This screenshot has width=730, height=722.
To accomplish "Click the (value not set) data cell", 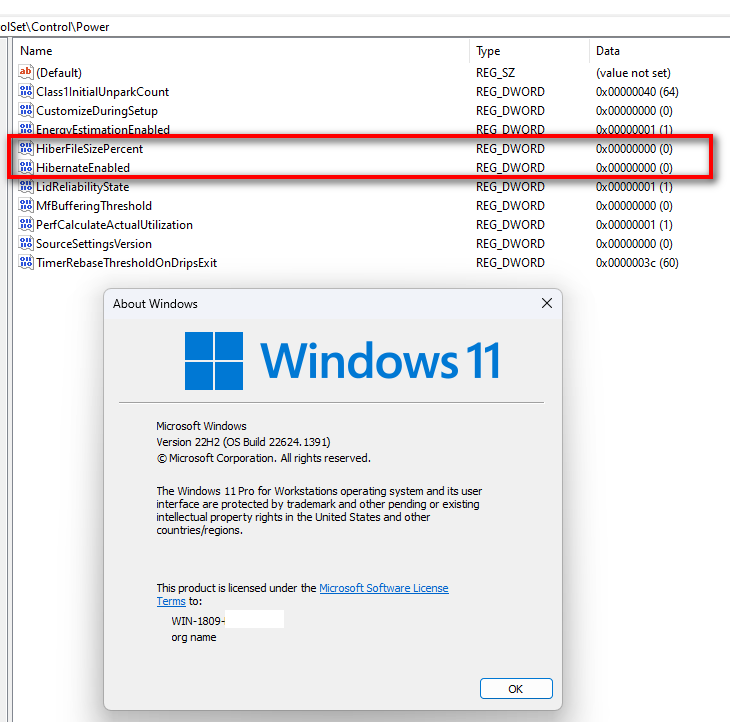I will coord(633,73).
